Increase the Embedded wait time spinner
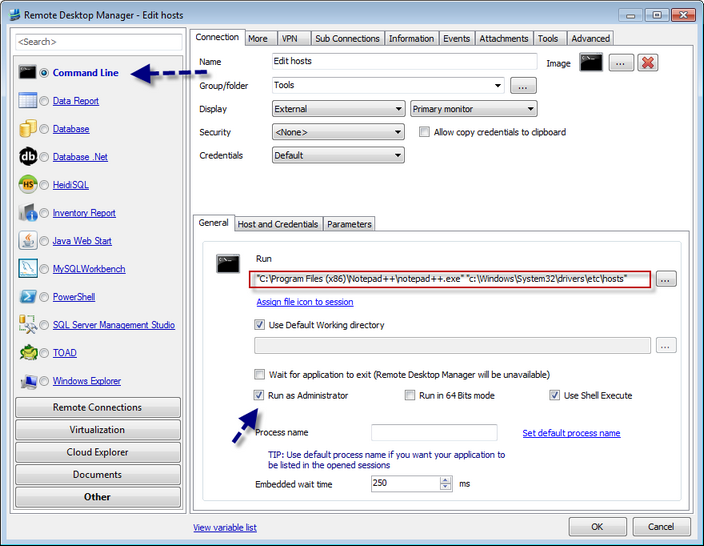704x546 pixels. point(446,479)
